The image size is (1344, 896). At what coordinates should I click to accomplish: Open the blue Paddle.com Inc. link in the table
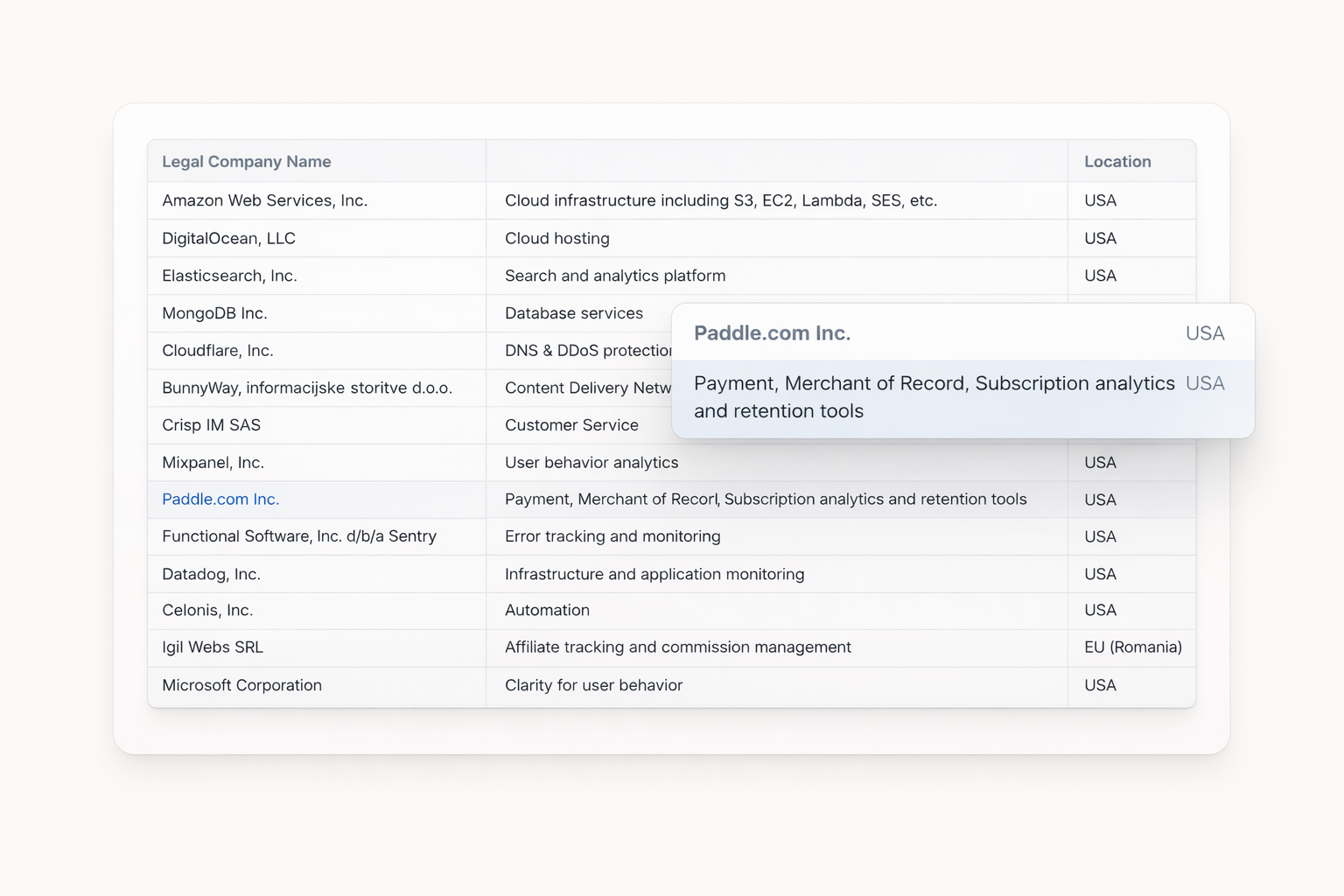(220, 500)
